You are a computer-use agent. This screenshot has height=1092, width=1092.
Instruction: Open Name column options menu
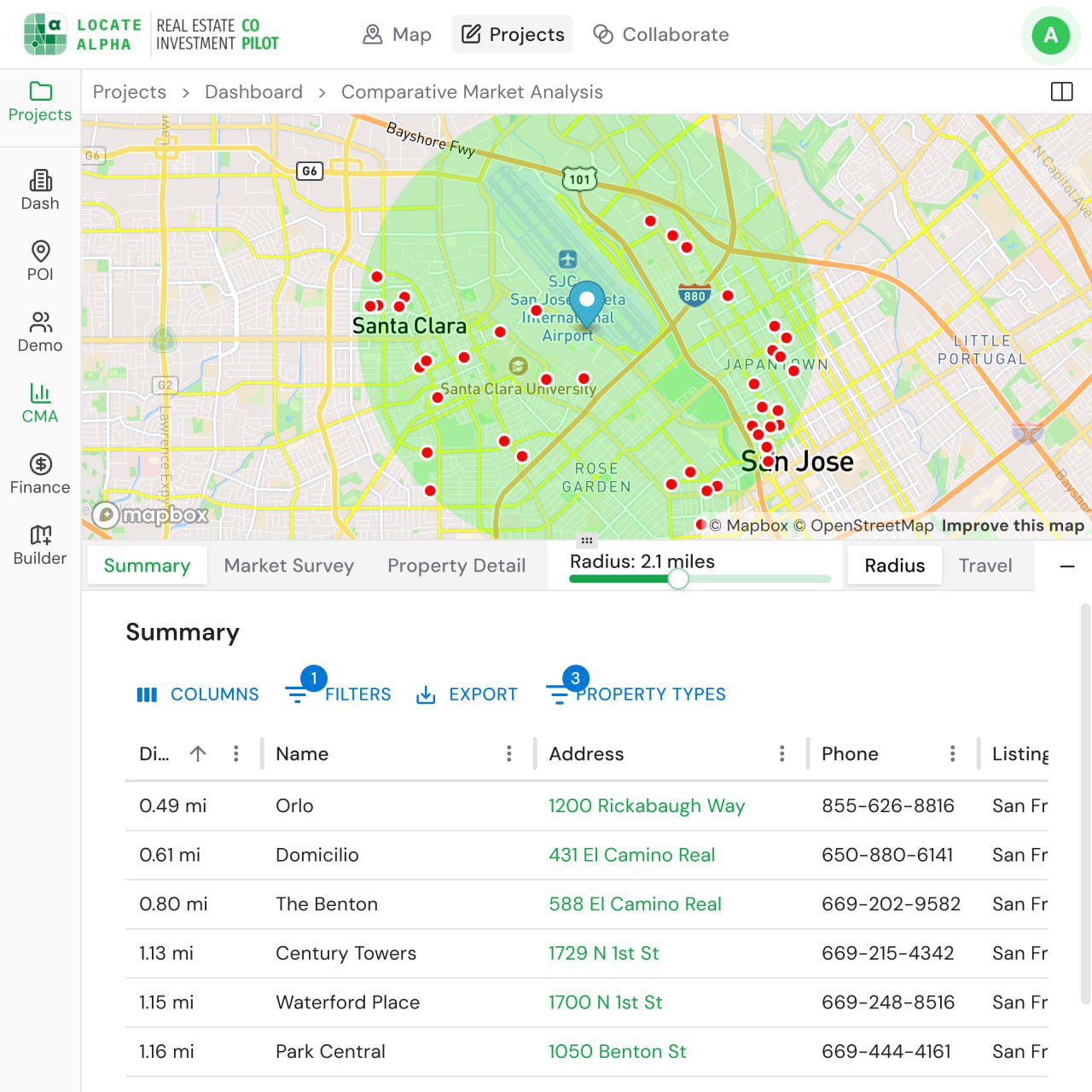[x=509, y=753]
